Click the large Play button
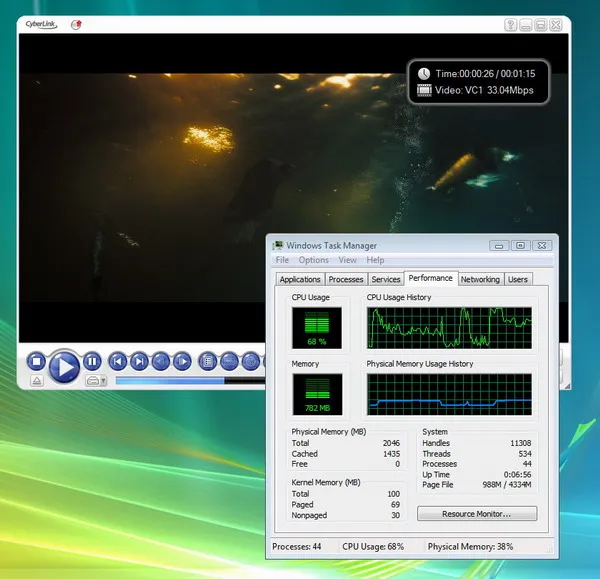The height and width of the screenshot is (579, 600). pos(64,367)
